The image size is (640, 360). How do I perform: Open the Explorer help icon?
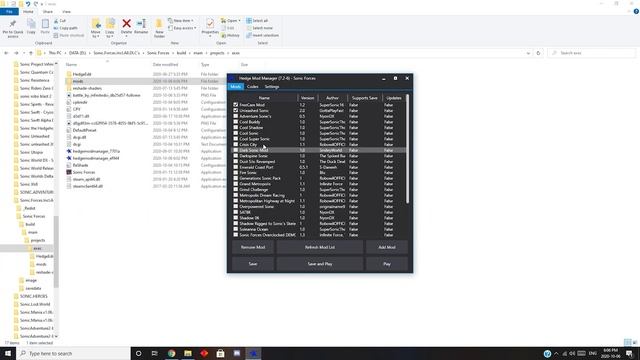tap(636, 11)
